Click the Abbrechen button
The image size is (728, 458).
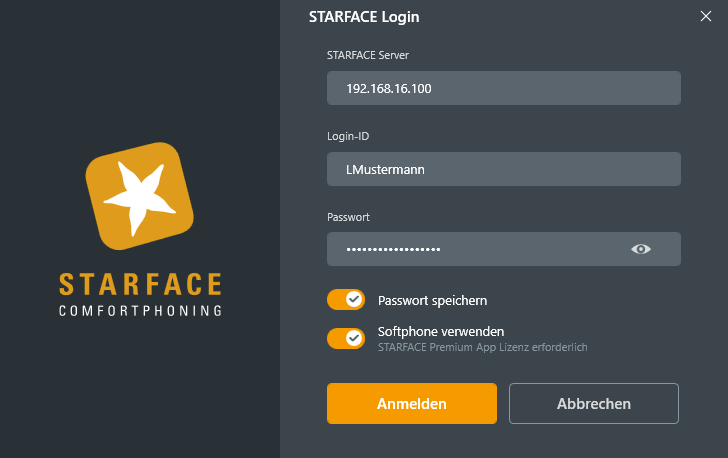coord(594,403)
